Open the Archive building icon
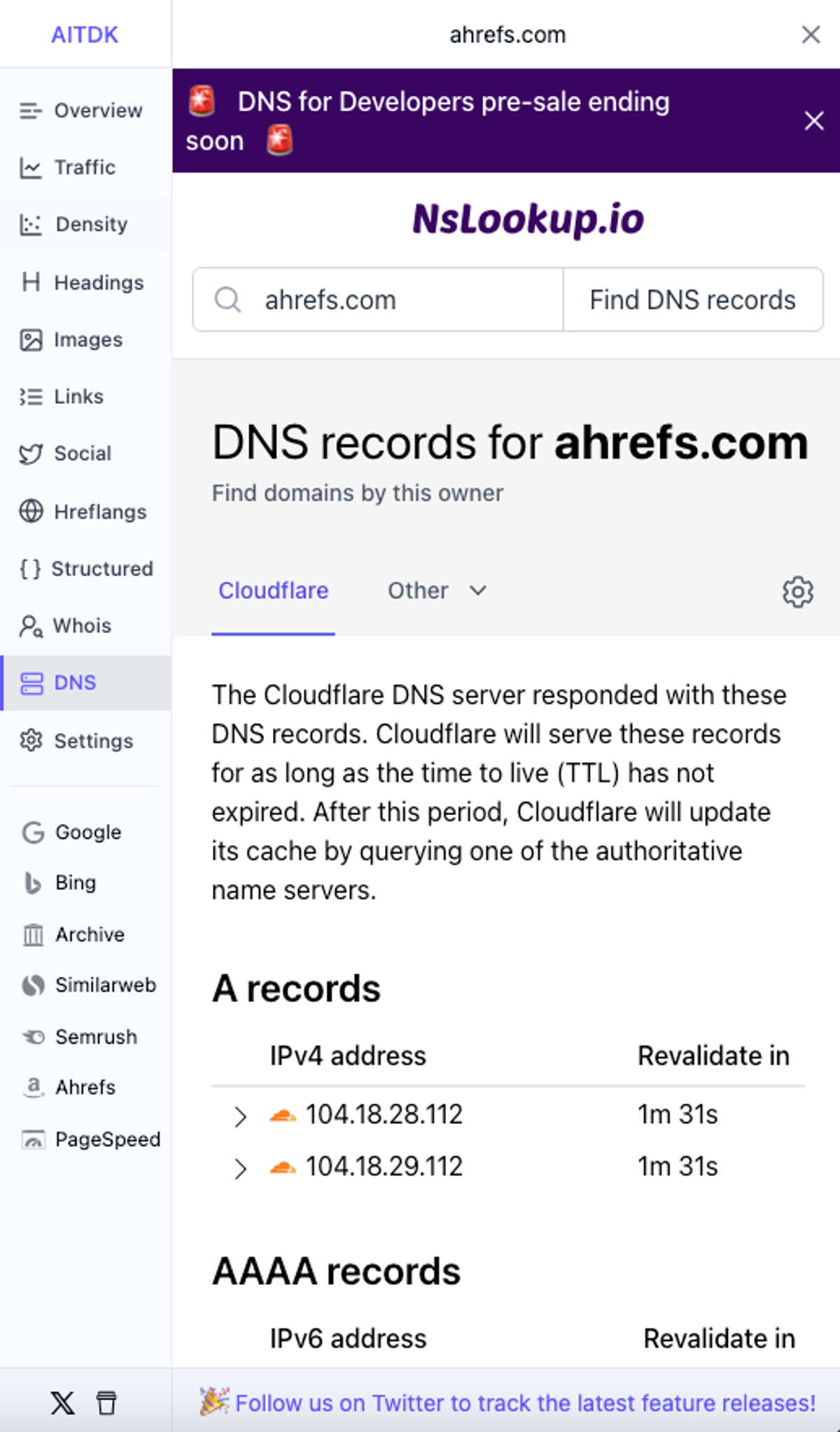Image resolution: width=840 pixels, height=1432 pixels. tap(33, 934)
